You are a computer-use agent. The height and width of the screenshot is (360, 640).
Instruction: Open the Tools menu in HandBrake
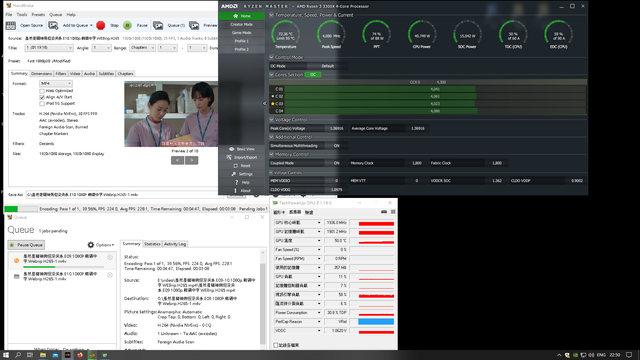(22, 15)
